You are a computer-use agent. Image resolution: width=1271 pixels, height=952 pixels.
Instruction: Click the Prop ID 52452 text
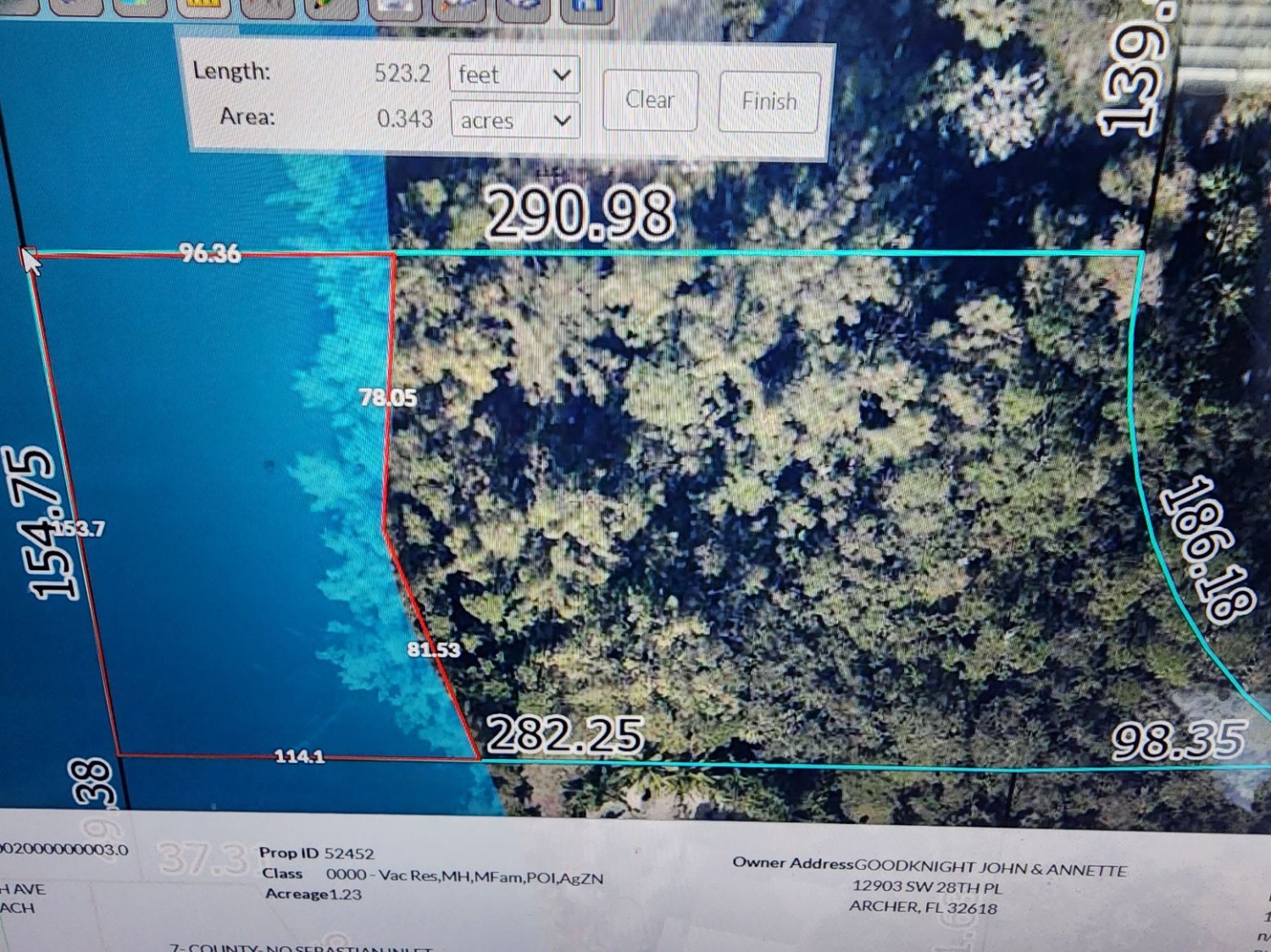click(x=316, y=853)
